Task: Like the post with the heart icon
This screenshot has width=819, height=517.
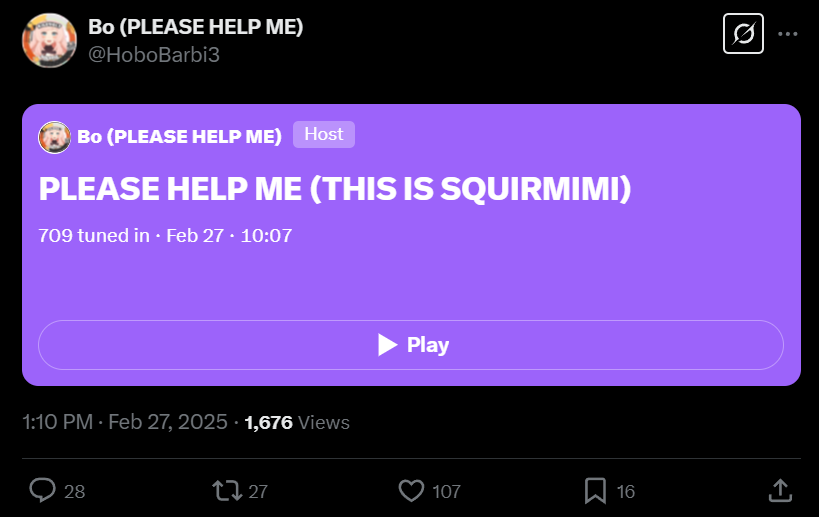Action: [412, 491]
